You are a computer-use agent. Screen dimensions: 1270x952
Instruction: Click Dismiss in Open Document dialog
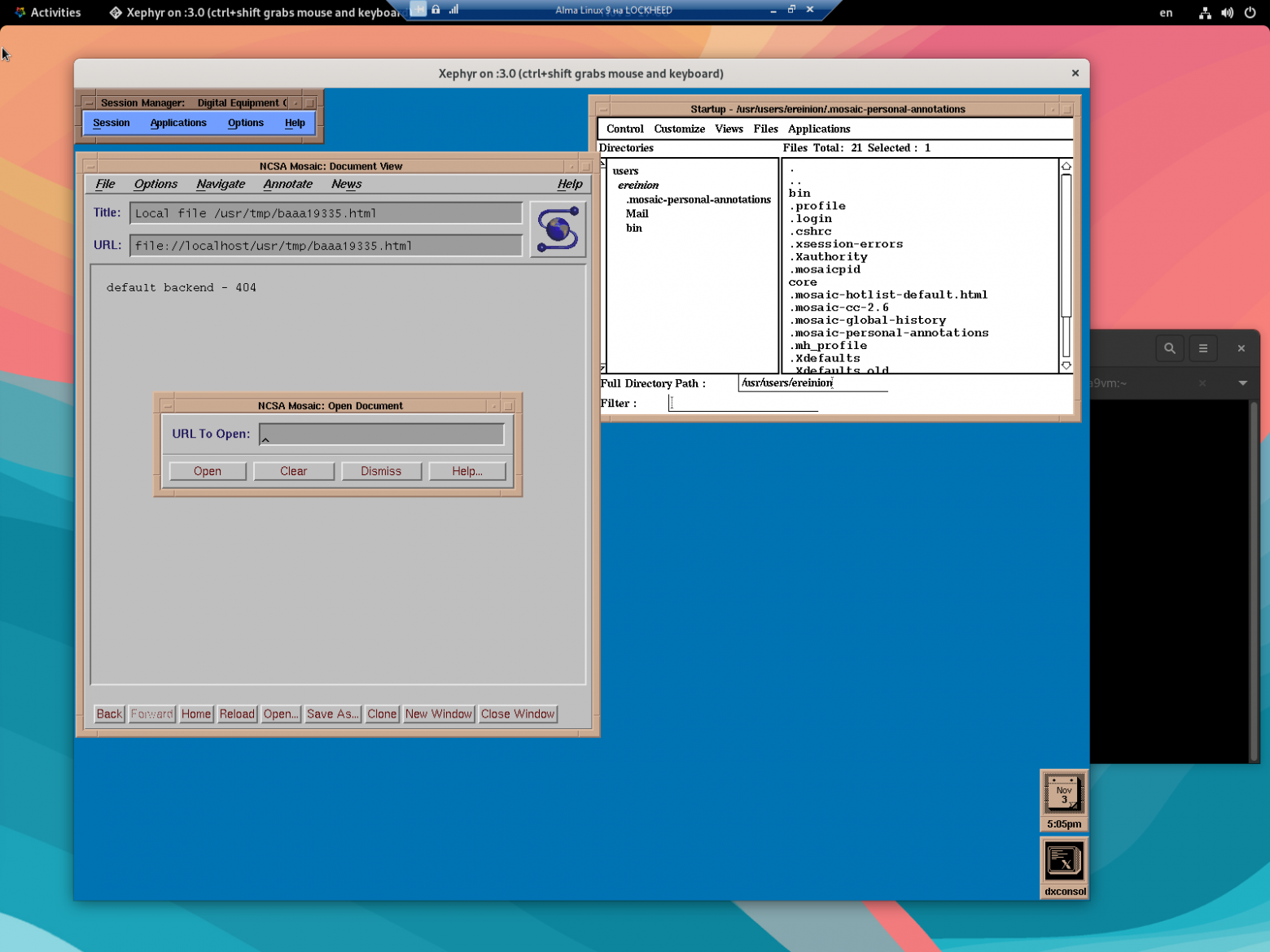[380, 471]
